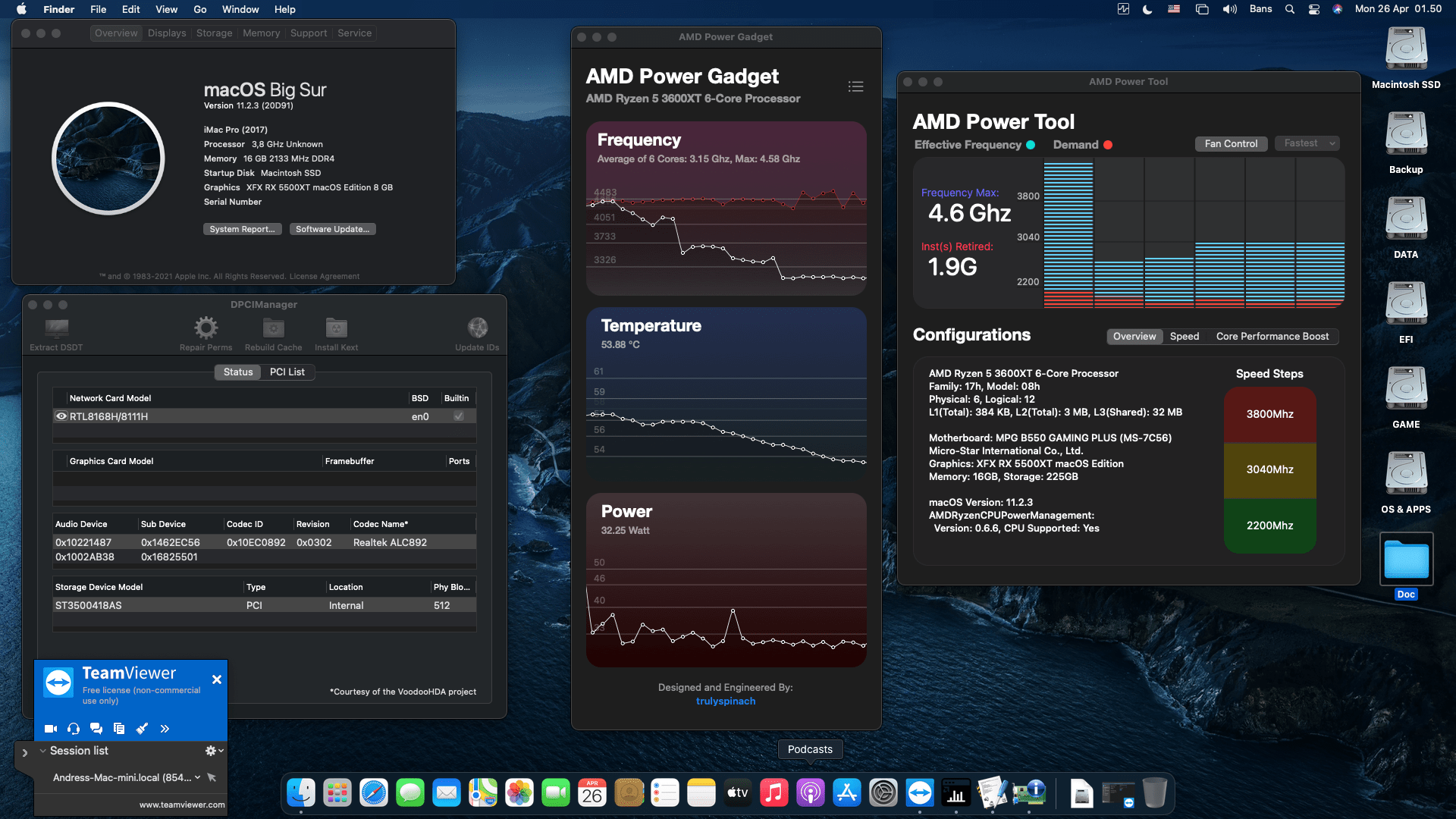This screenshot has height=819, width=1456.
Task: Click System Report button
Action: click(x=243, y=229)
